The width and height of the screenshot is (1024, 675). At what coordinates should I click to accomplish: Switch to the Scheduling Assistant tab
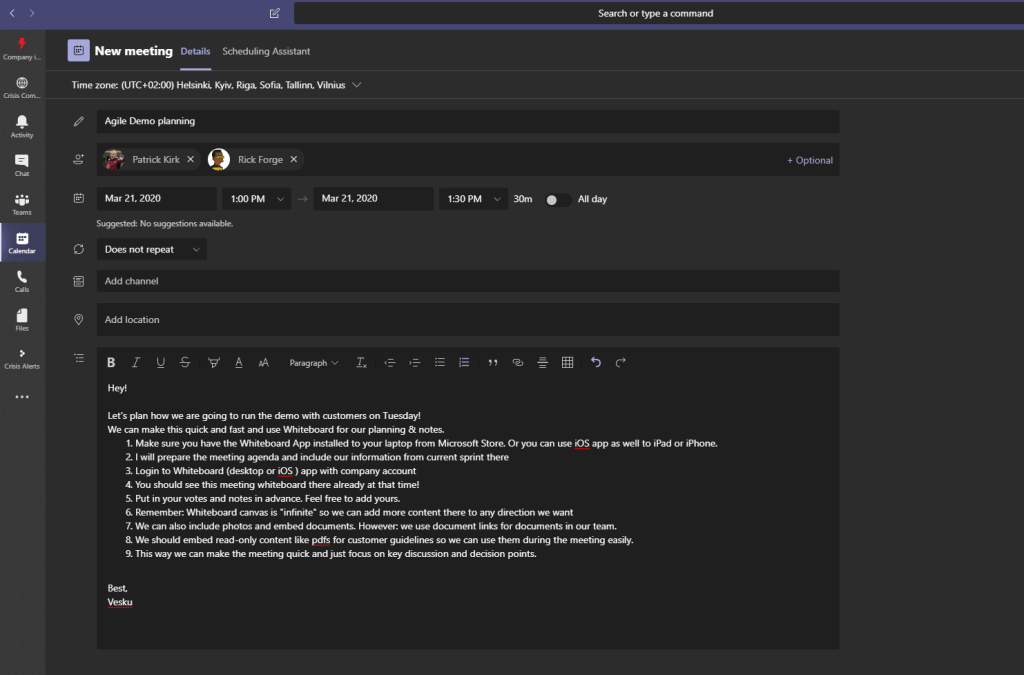coord(266,51)
